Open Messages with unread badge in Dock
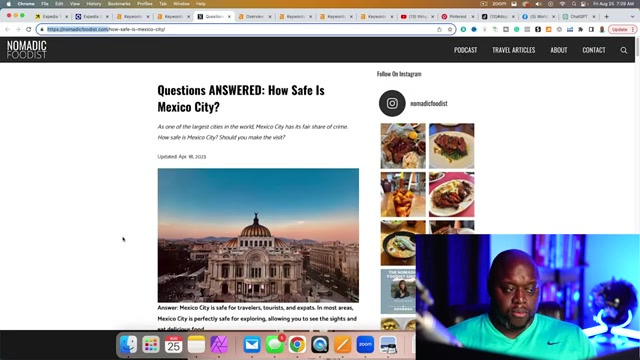Image resolution: width=640 pixels, height=360 pixels. pyautogui.click(x=275, y=345)
